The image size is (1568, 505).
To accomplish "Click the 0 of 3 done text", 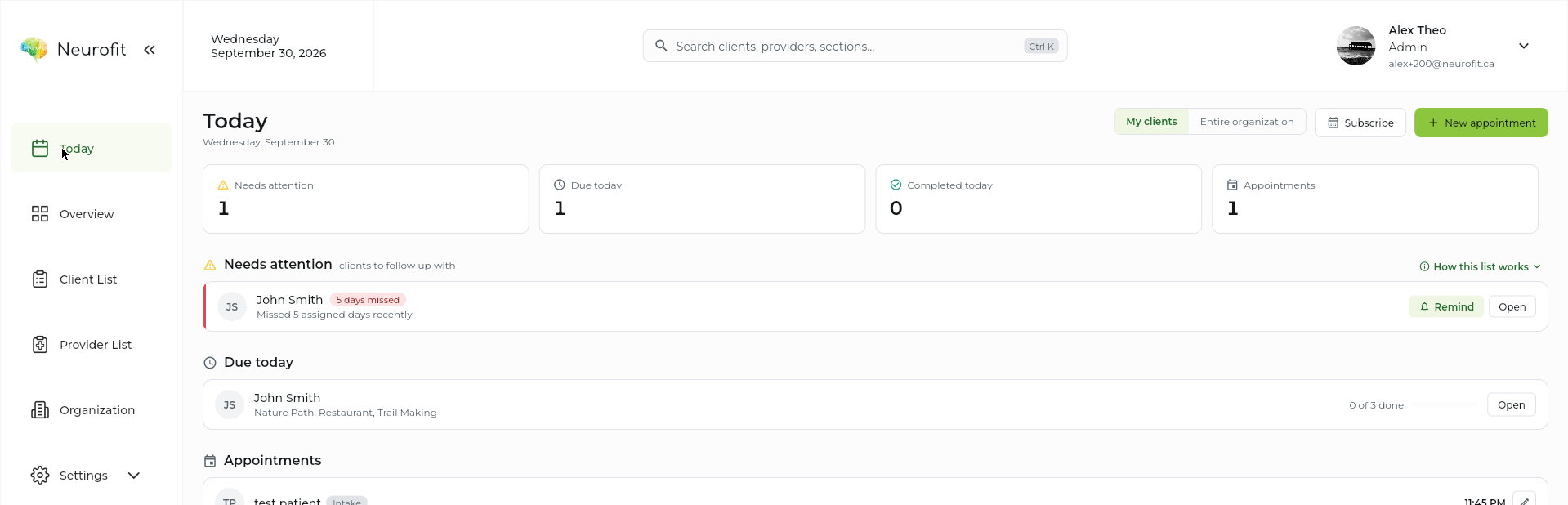I will click(x=1376, y=405).
